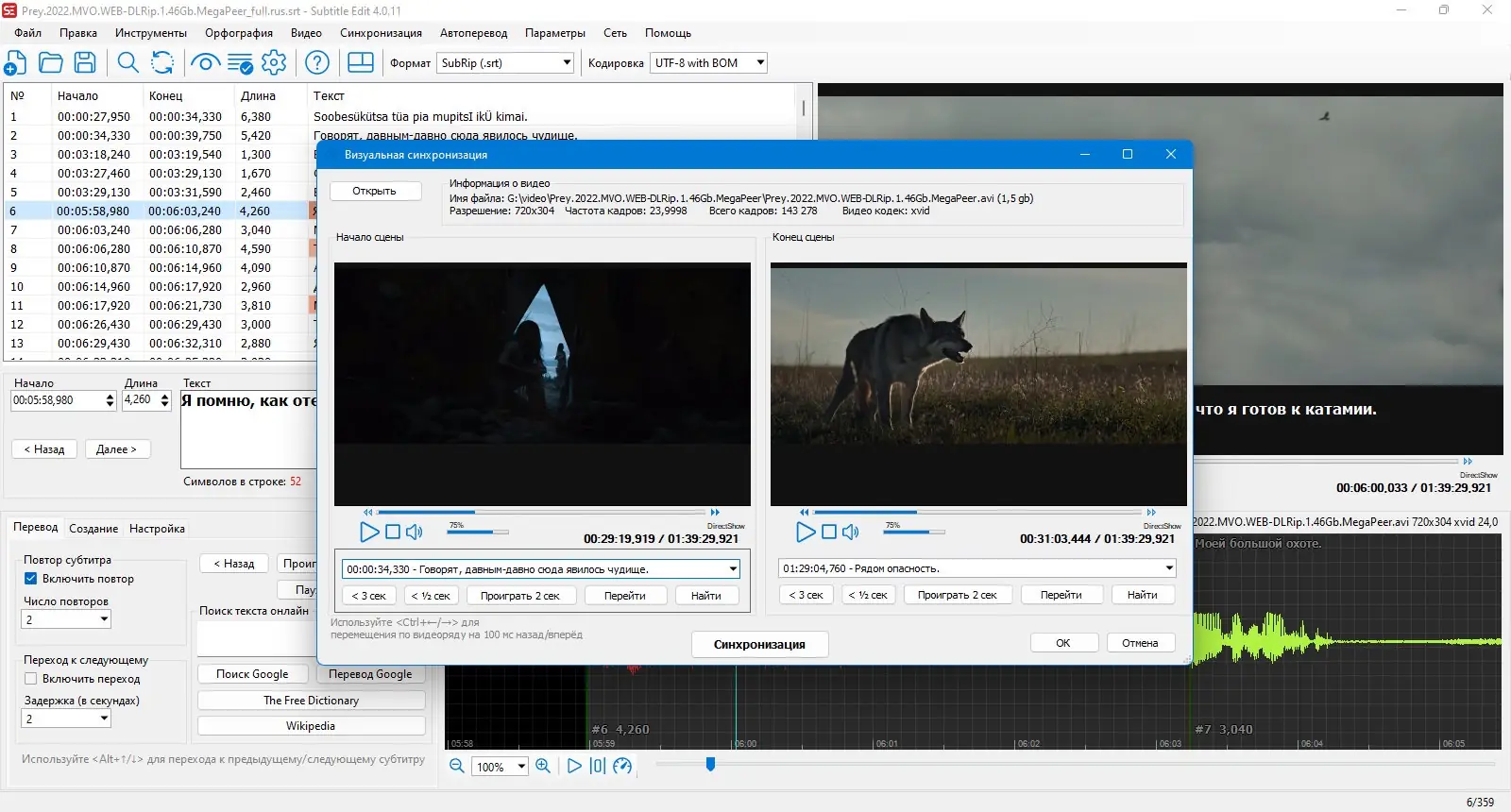Expand the Кодировка UTF-8 with BOM dropdown
This screenshot has width=1511, height=812.
pyautogui.click(x=760, y=63)
